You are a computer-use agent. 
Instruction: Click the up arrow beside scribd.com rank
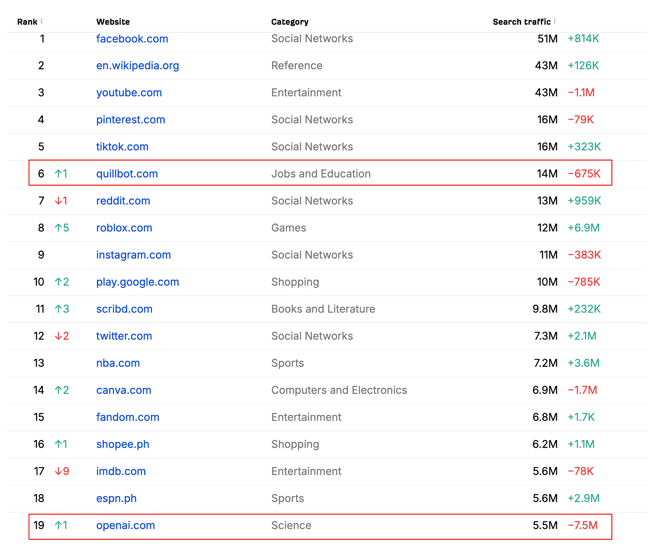point(58,309)
